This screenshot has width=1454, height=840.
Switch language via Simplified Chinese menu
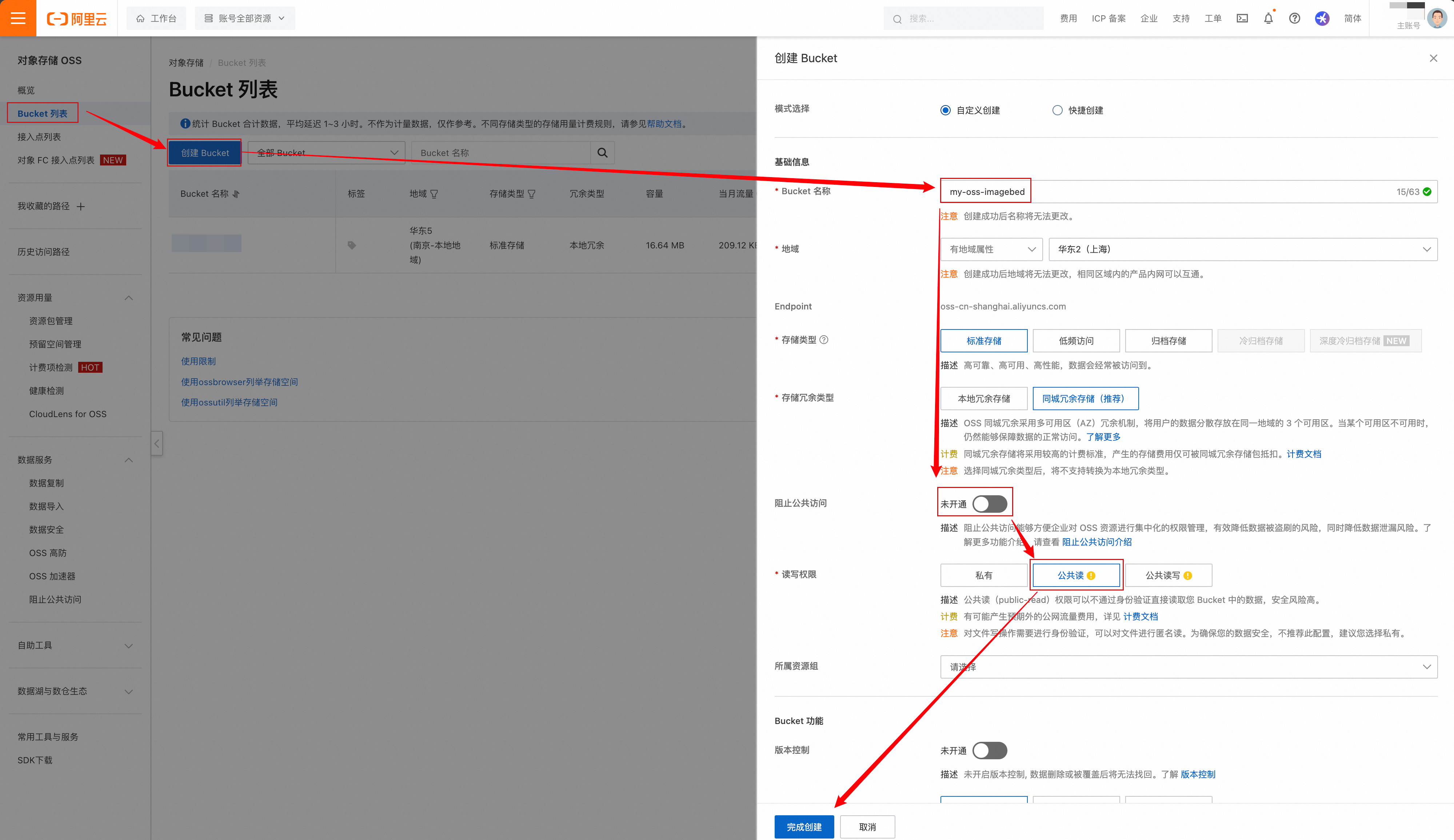(x=1353, y=19)
